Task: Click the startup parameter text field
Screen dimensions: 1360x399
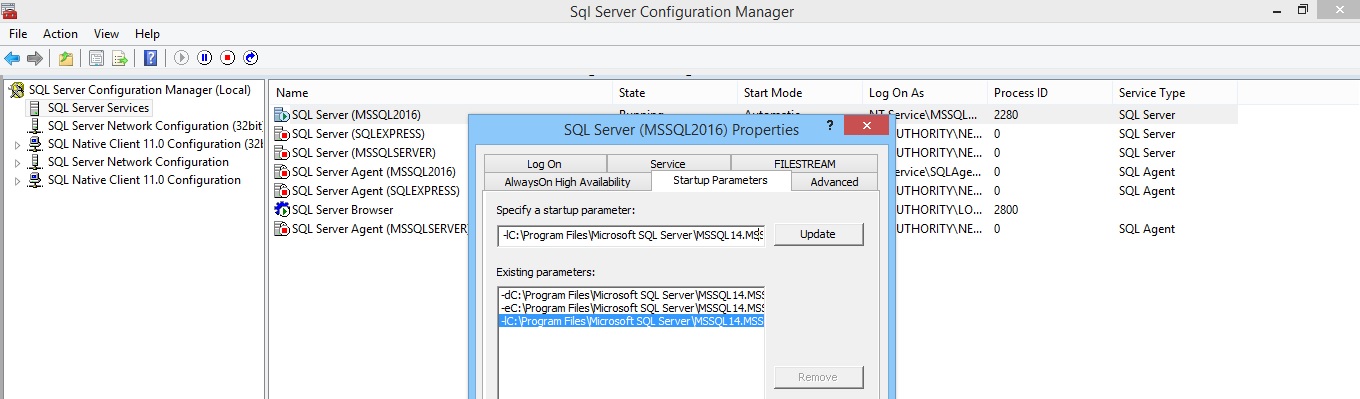Action: click(631, 235)
